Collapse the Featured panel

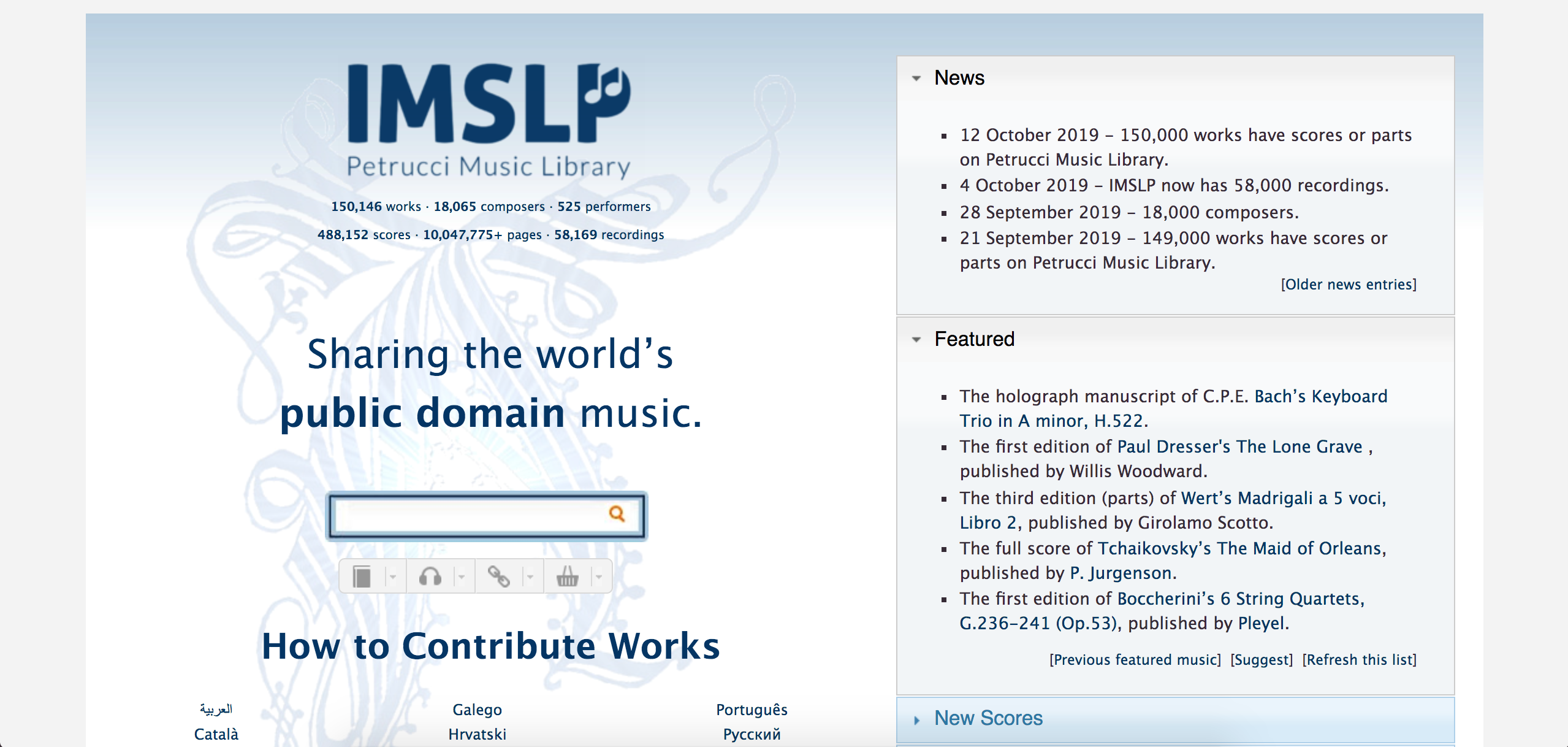pyautogui.click(x=916, y=340)
